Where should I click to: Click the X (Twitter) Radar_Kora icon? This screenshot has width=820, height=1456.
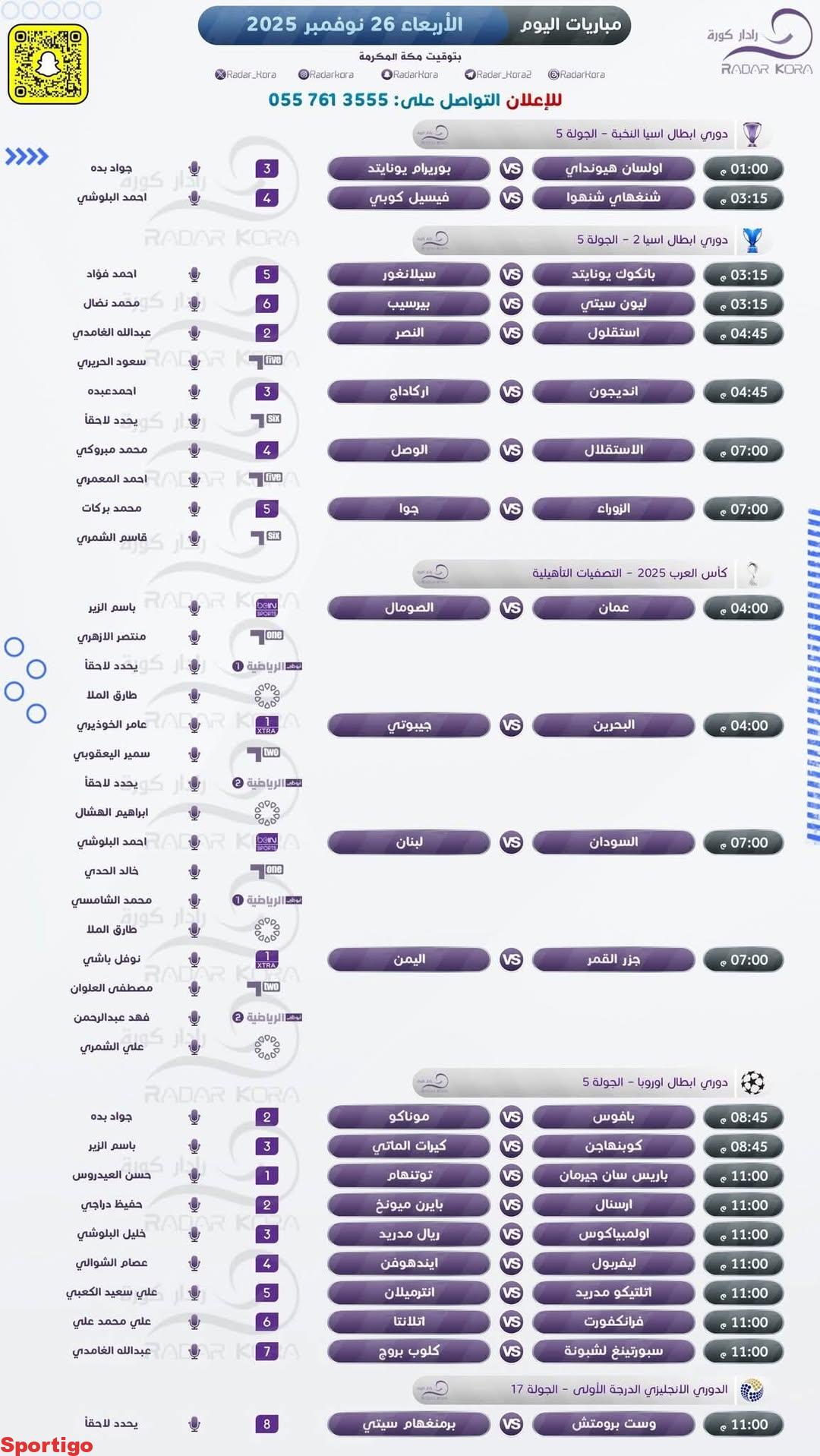point(220,74)
